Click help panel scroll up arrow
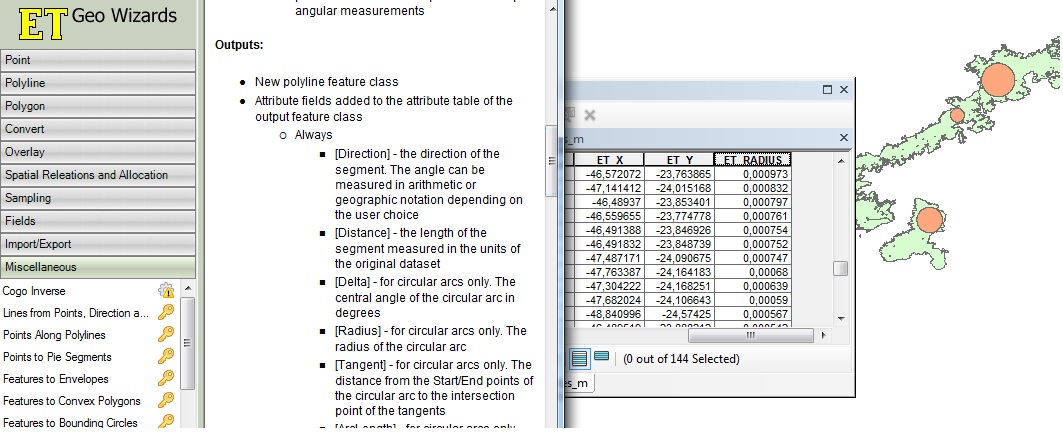The image size is (1063, 437). click(553, 9)
